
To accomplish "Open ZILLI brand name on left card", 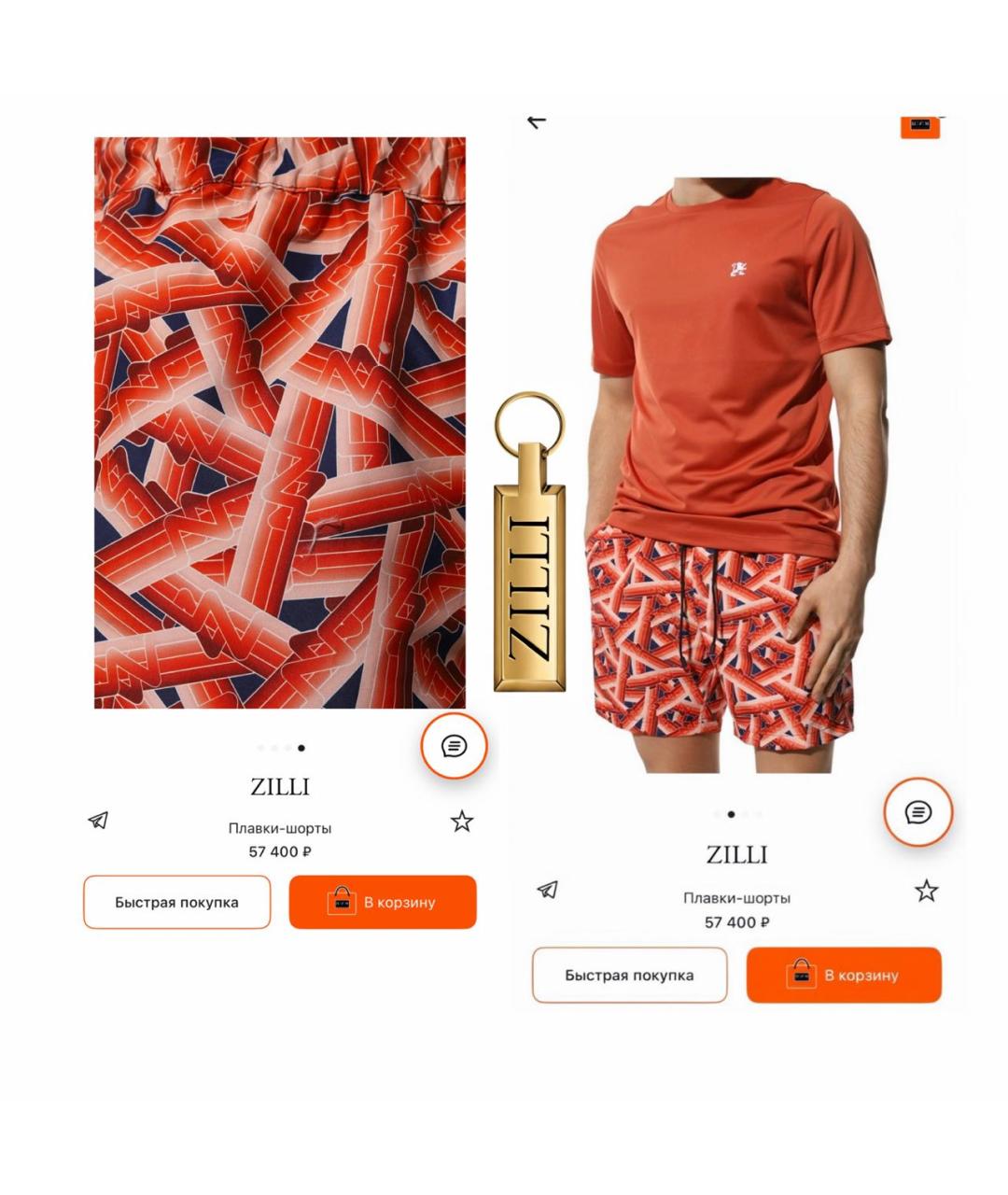I will click(x=280, y=787).
